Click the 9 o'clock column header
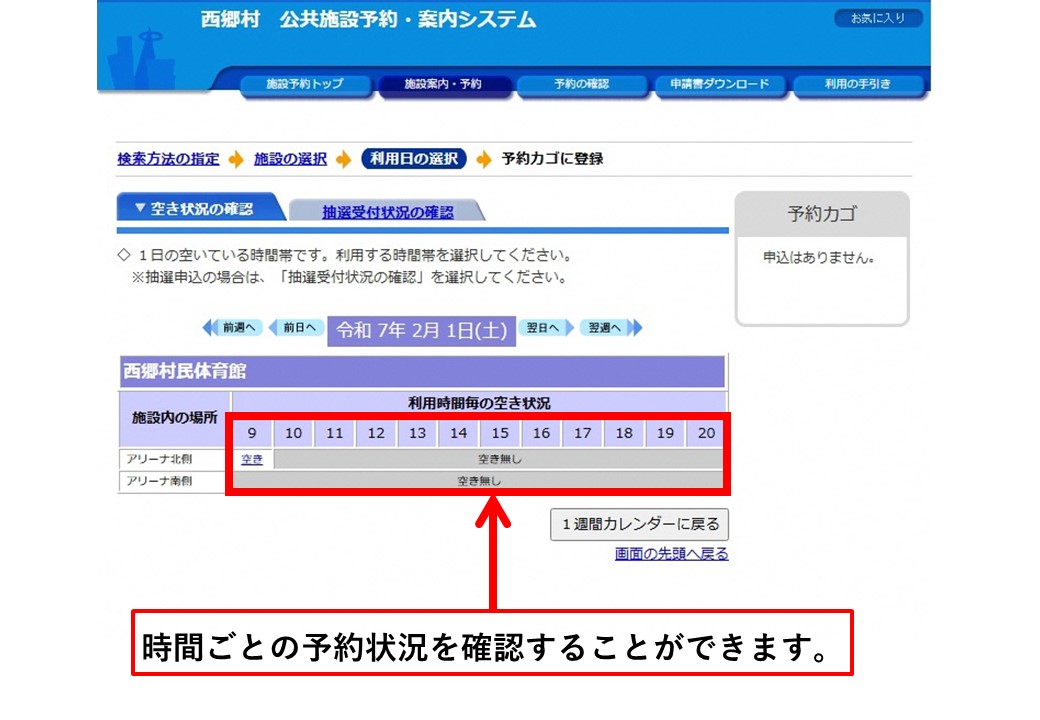1040x720 pixels. click(252, 433)
